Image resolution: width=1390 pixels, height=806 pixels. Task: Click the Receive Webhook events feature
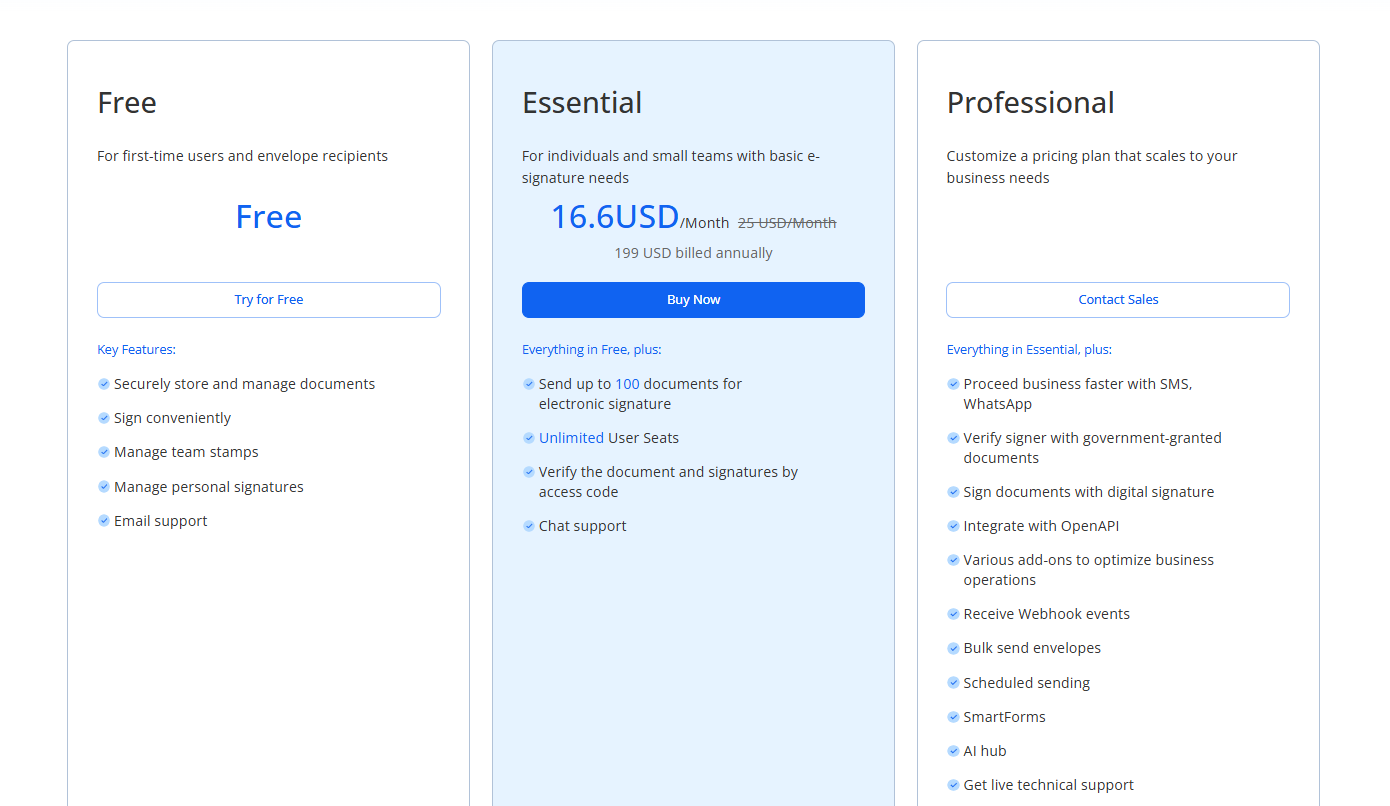tap(1046, 614)
